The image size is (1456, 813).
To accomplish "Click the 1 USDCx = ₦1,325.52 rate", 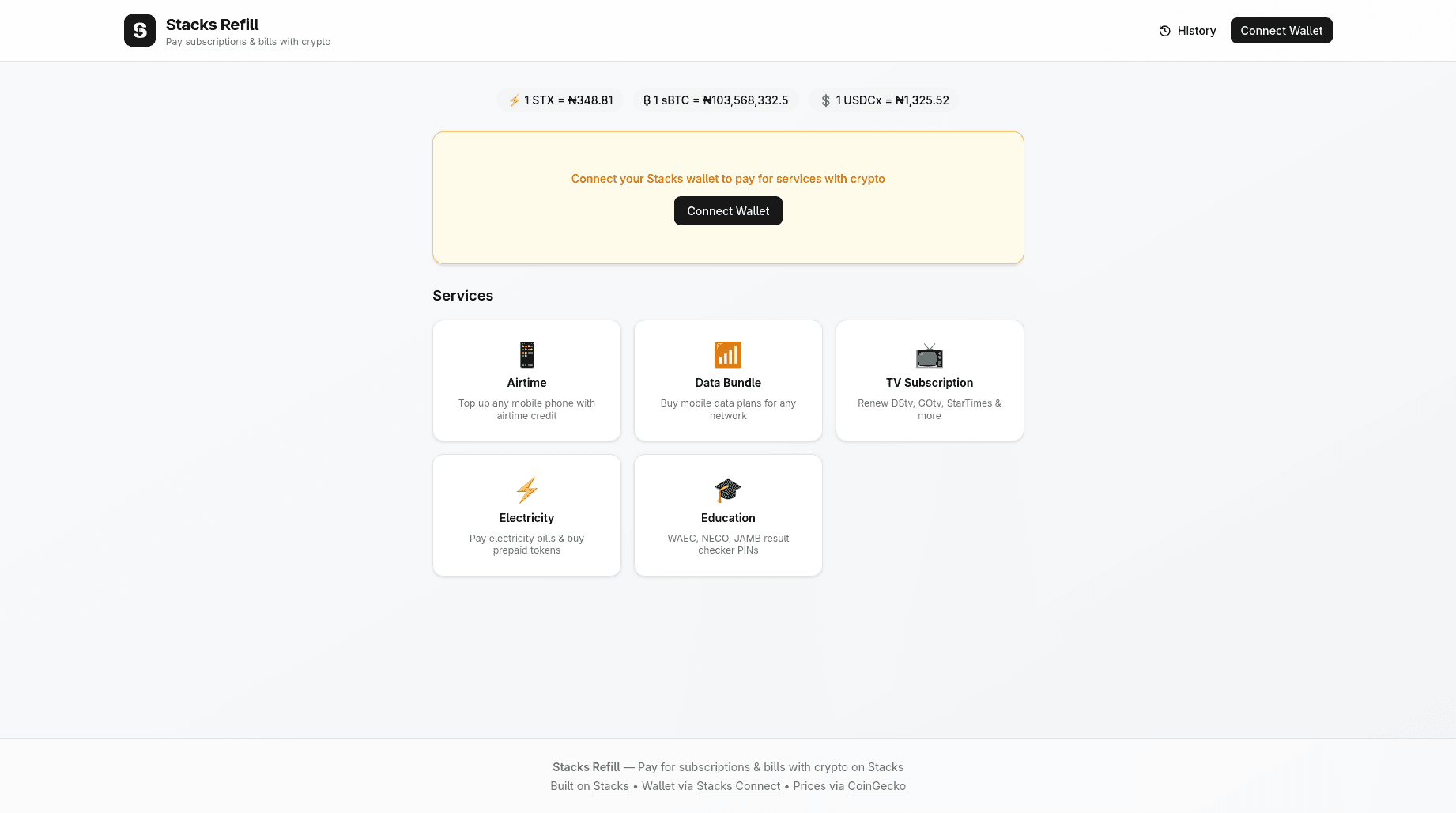I will point(884,100).
